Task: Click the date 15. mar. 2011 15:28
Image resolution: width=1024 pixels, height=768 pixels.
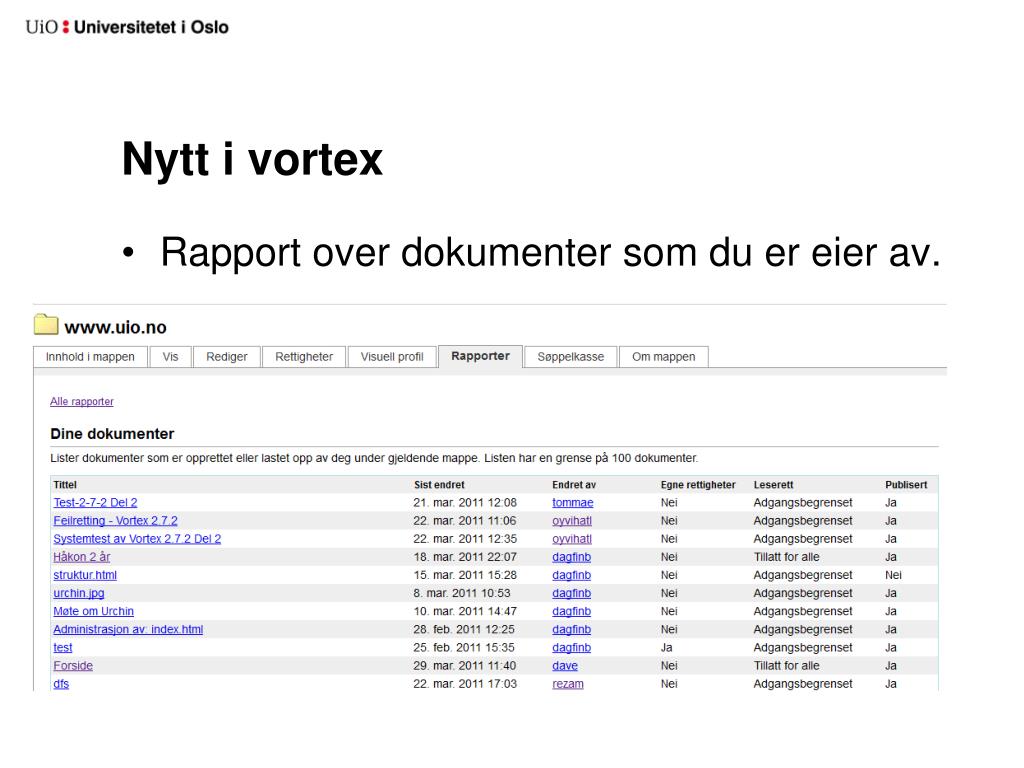Action: pyautogui.click(x=465, y=575)
